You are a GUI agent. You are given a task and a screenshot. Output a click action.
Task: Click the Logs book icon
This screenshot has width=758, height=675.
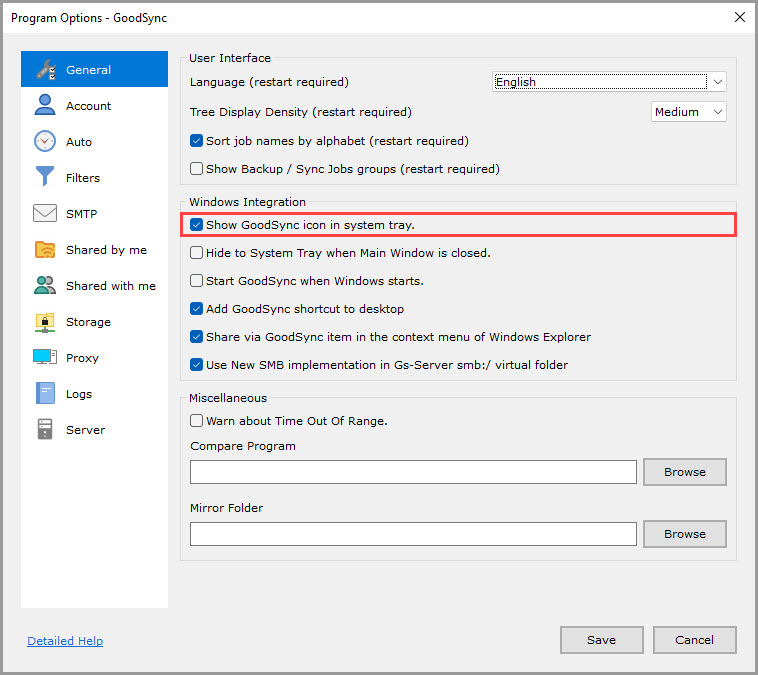click(x=45, y=393)
